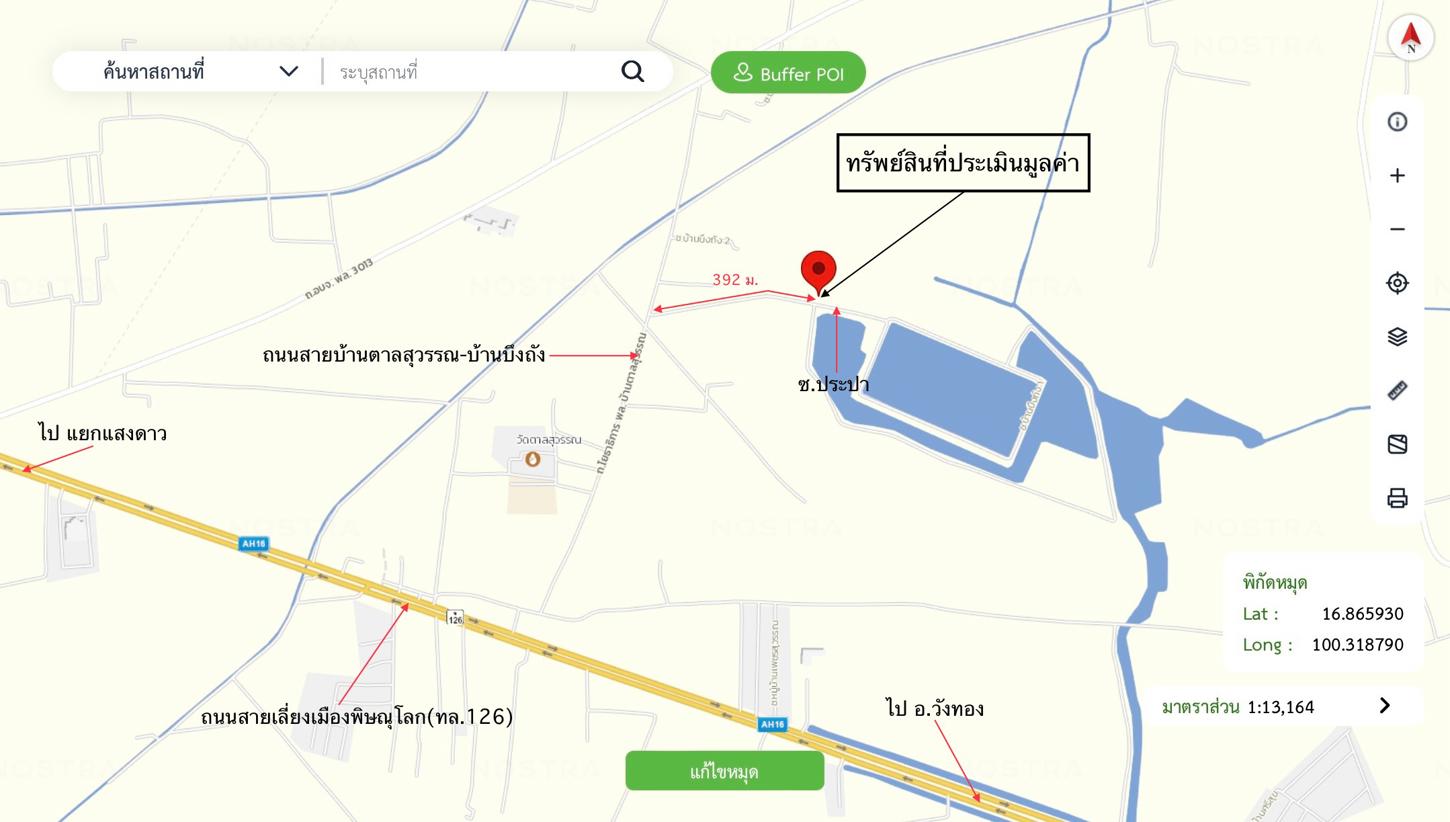Print the map with printer icon
This screenshot has width=1450, height=822.
tap(1397, 498)
